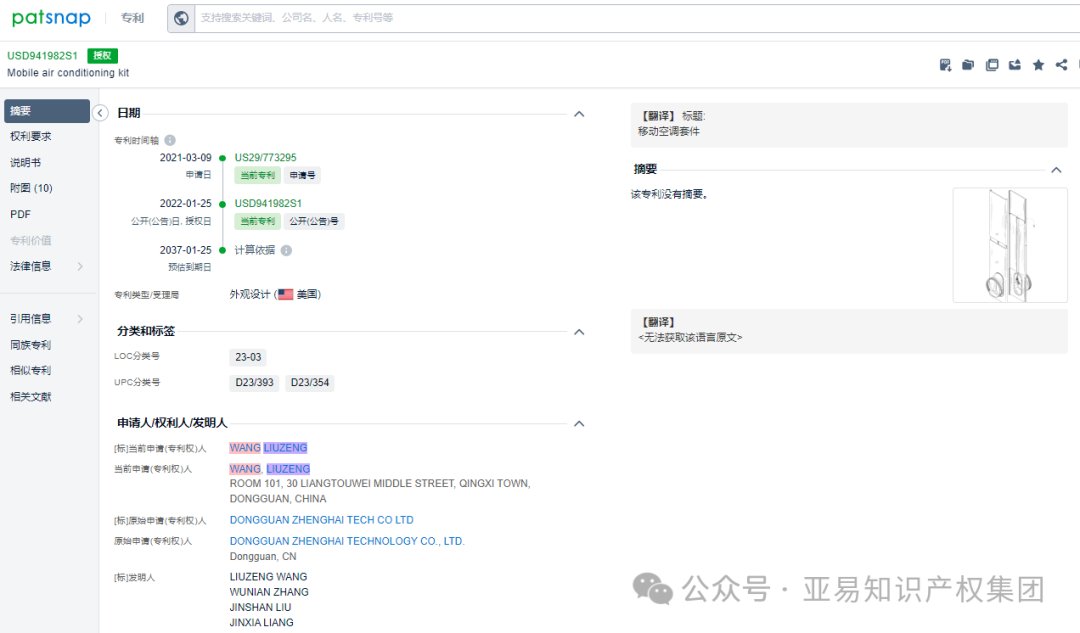Viewport: 1080px width, 633px height.
Task: Click UPC classification tag D23/393
Action: coord(254,383)
